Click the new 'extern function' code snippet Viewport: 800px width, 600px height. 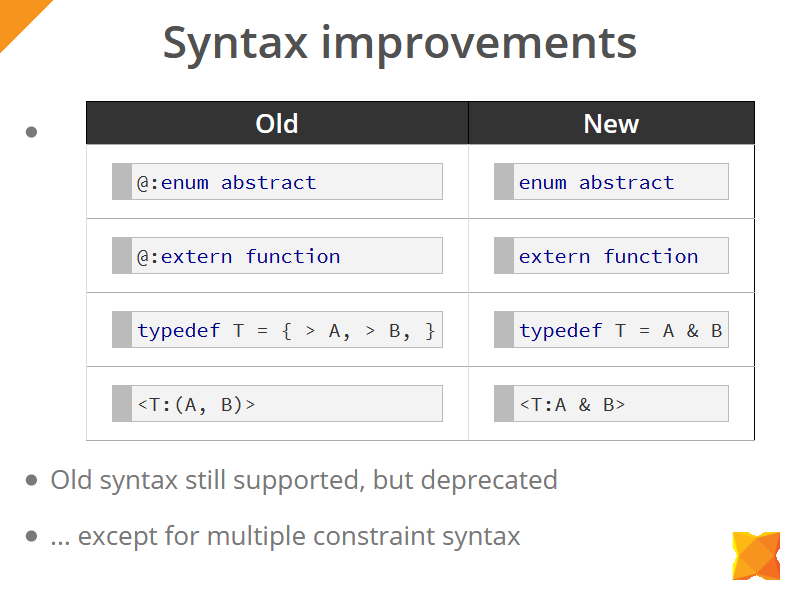(x=611, y=256)
